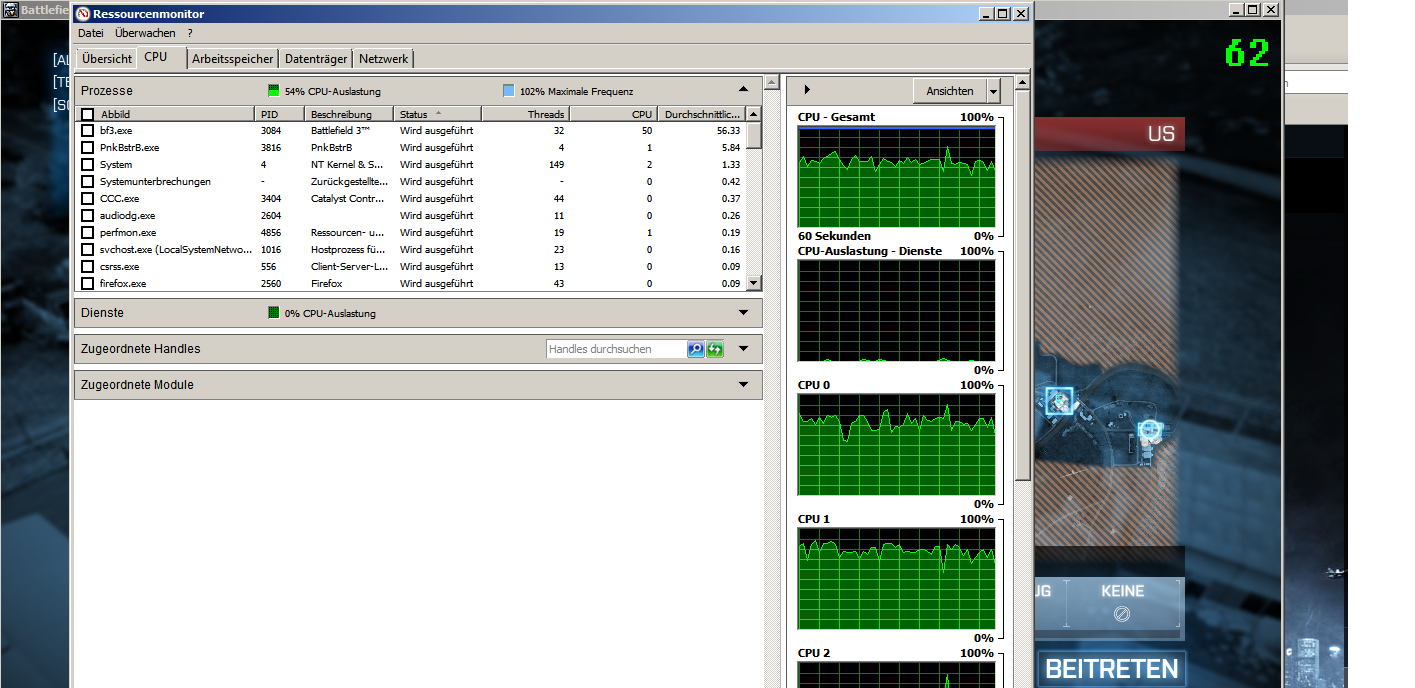The height and width of the screenshot is (688, 1415).
Task: Select the bf3.exe process name
Action: click(116, 131)
